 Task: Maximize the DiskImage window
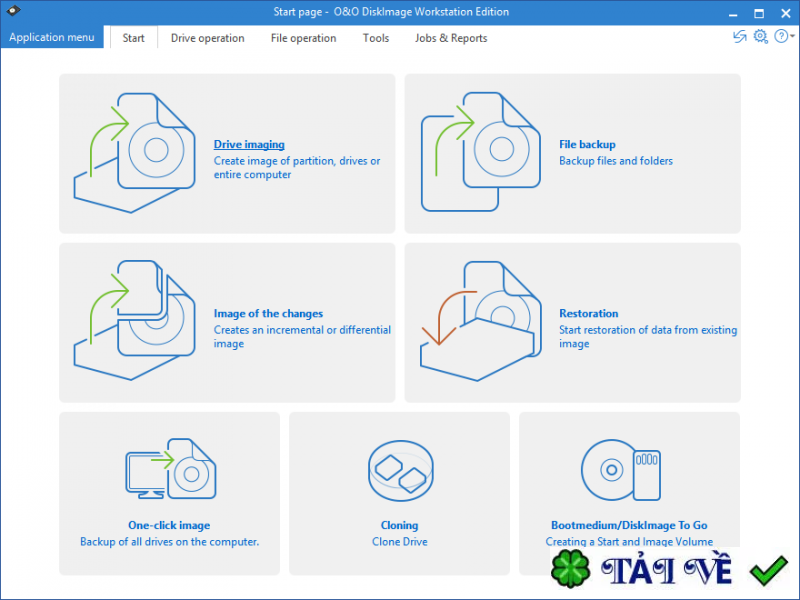(759, 13)
